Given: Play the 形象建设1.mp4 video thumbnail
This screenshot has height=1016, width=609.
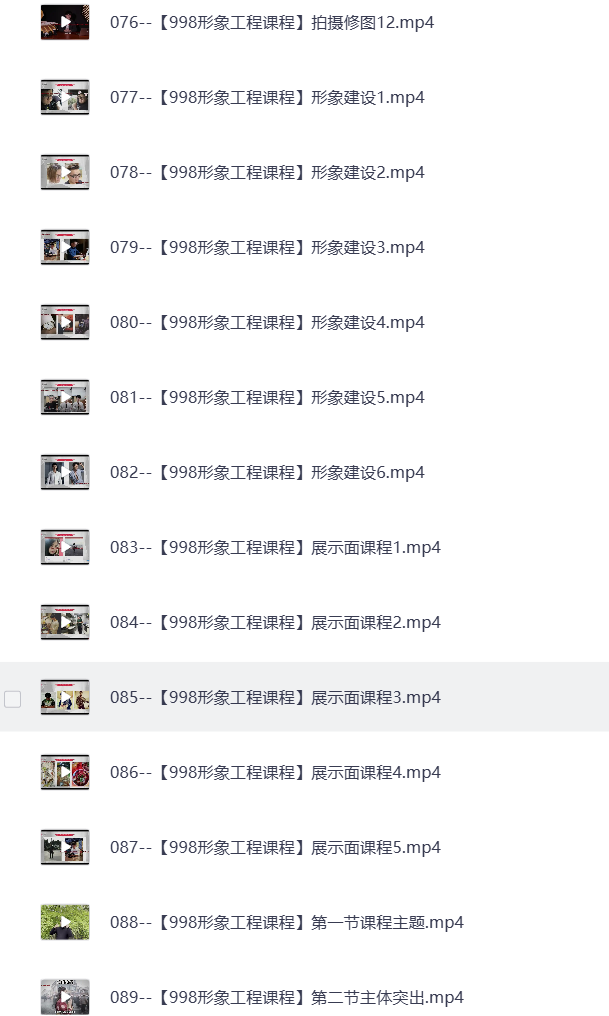Looking at the screenshot, I should 65,97.
